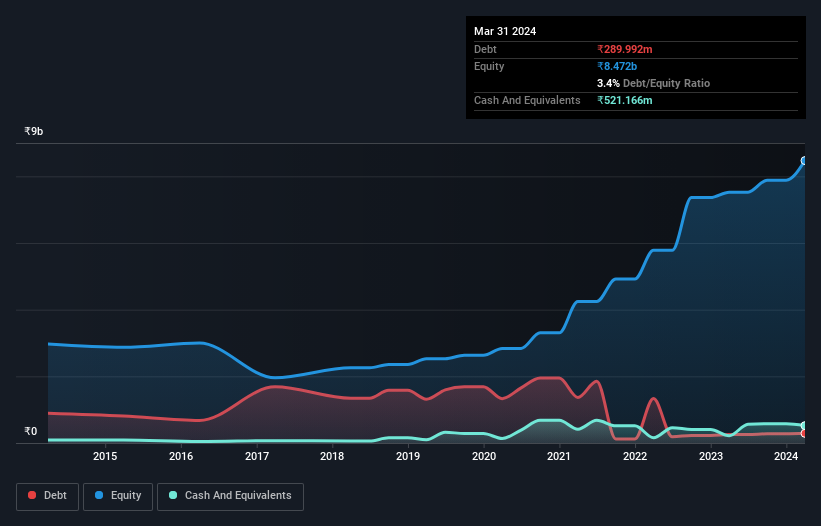Toggle the Equity series legend button
The height and width of the screenshot is (526, 821).
pos(118,496)
